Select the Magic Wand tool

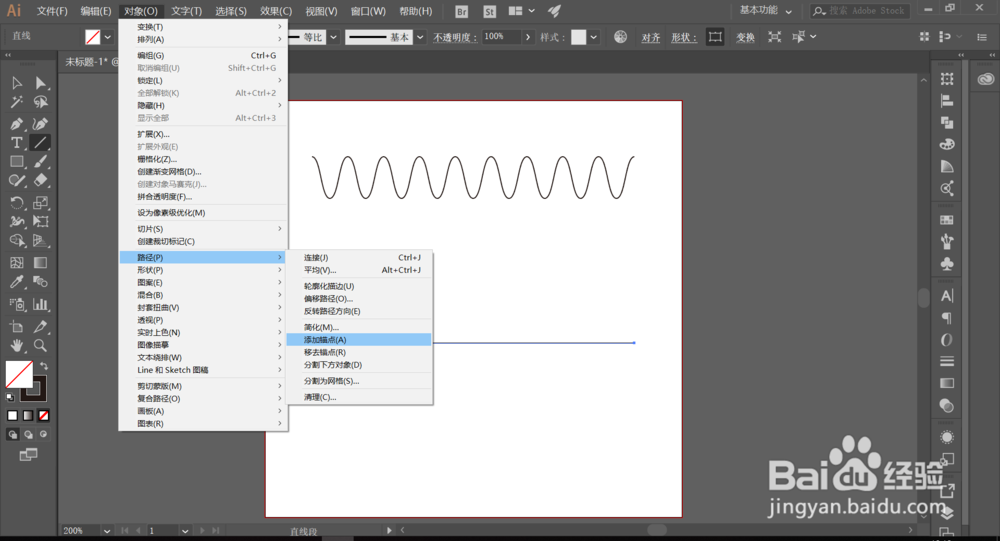point(17,102)
